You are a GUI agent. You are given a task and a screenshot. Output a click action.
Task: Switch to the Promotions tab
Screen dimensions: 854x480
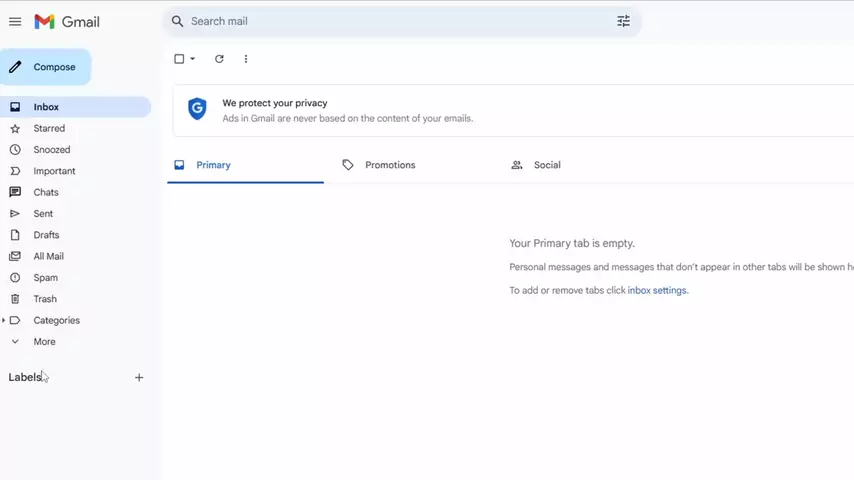click(389, 165)
